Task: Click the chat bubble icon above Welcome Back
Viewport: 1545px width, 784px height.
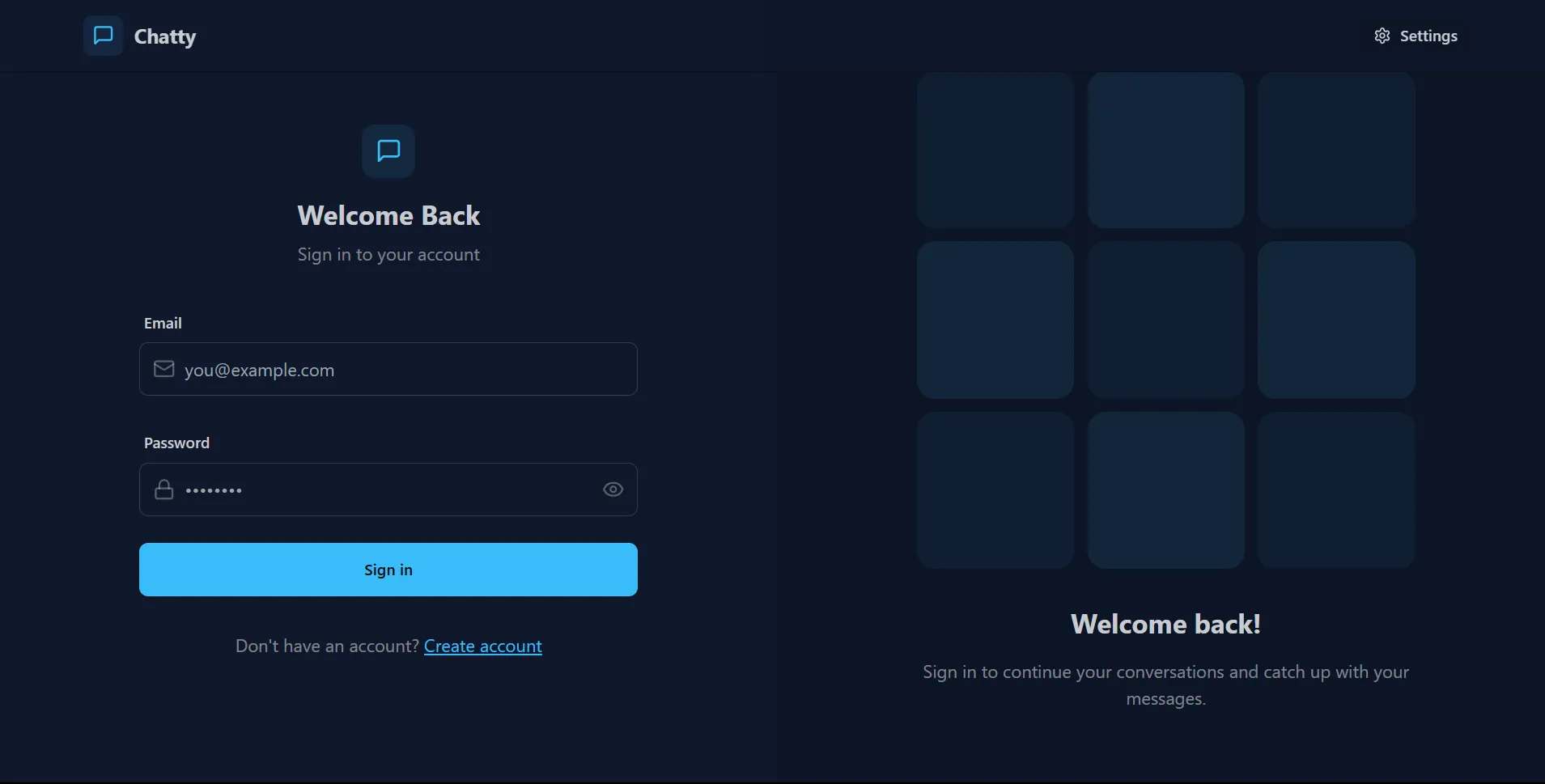Action: [x=388, y=151]
